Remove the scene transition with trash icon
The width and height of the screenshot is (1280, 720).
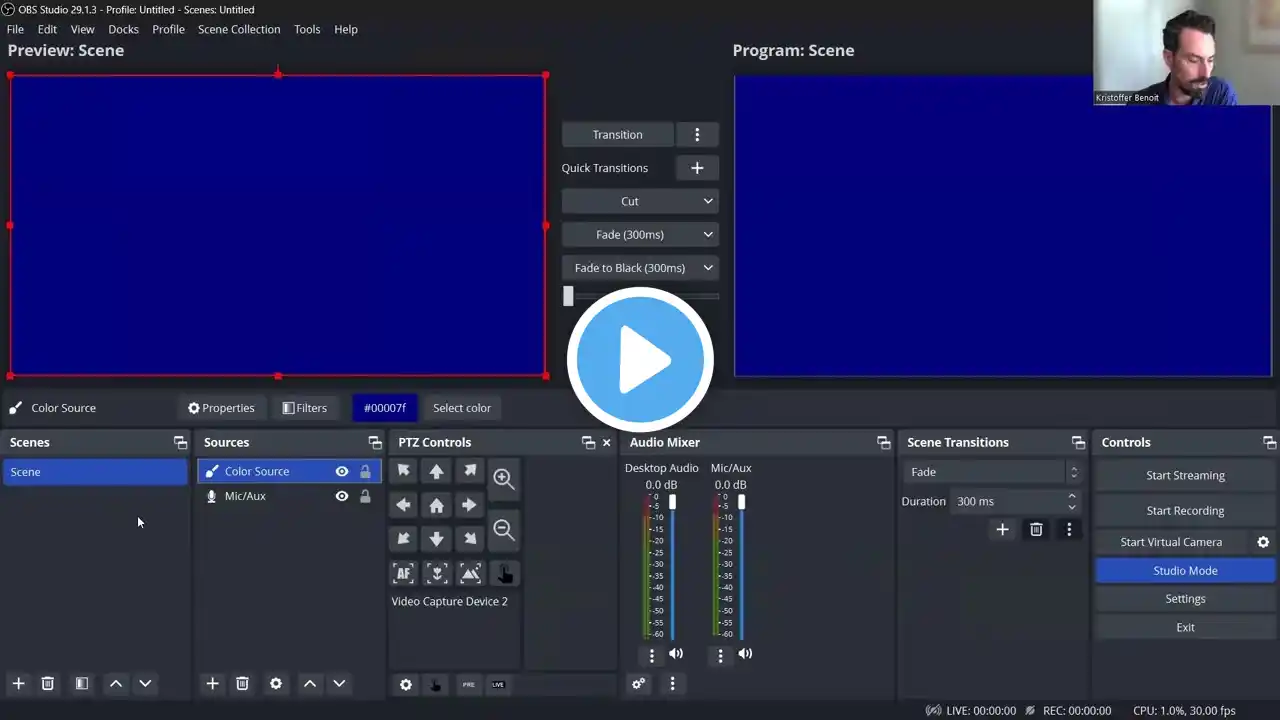coord(1036,529)
